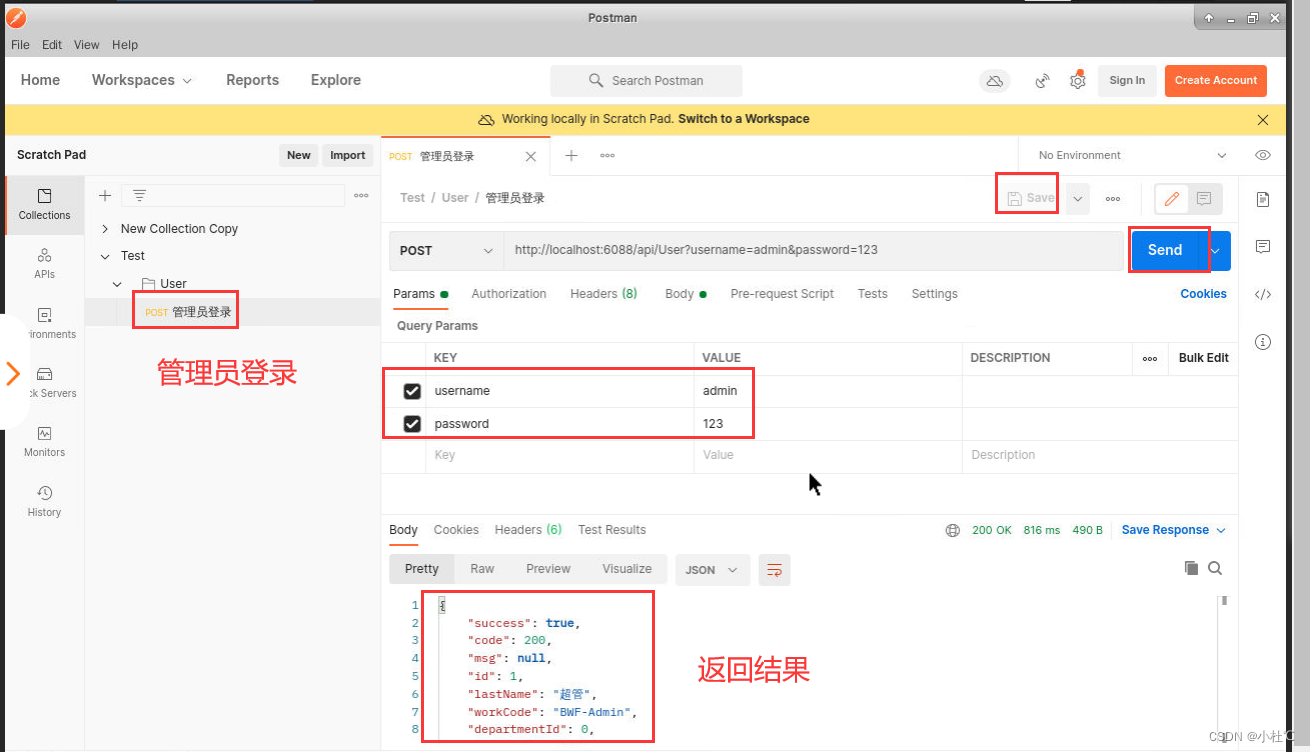Image resolution: width=1310 pixels, height=752 pixels.
Task: Click the Bulk Edit link
Action: pyautogui.click(x=1203, y=358)
